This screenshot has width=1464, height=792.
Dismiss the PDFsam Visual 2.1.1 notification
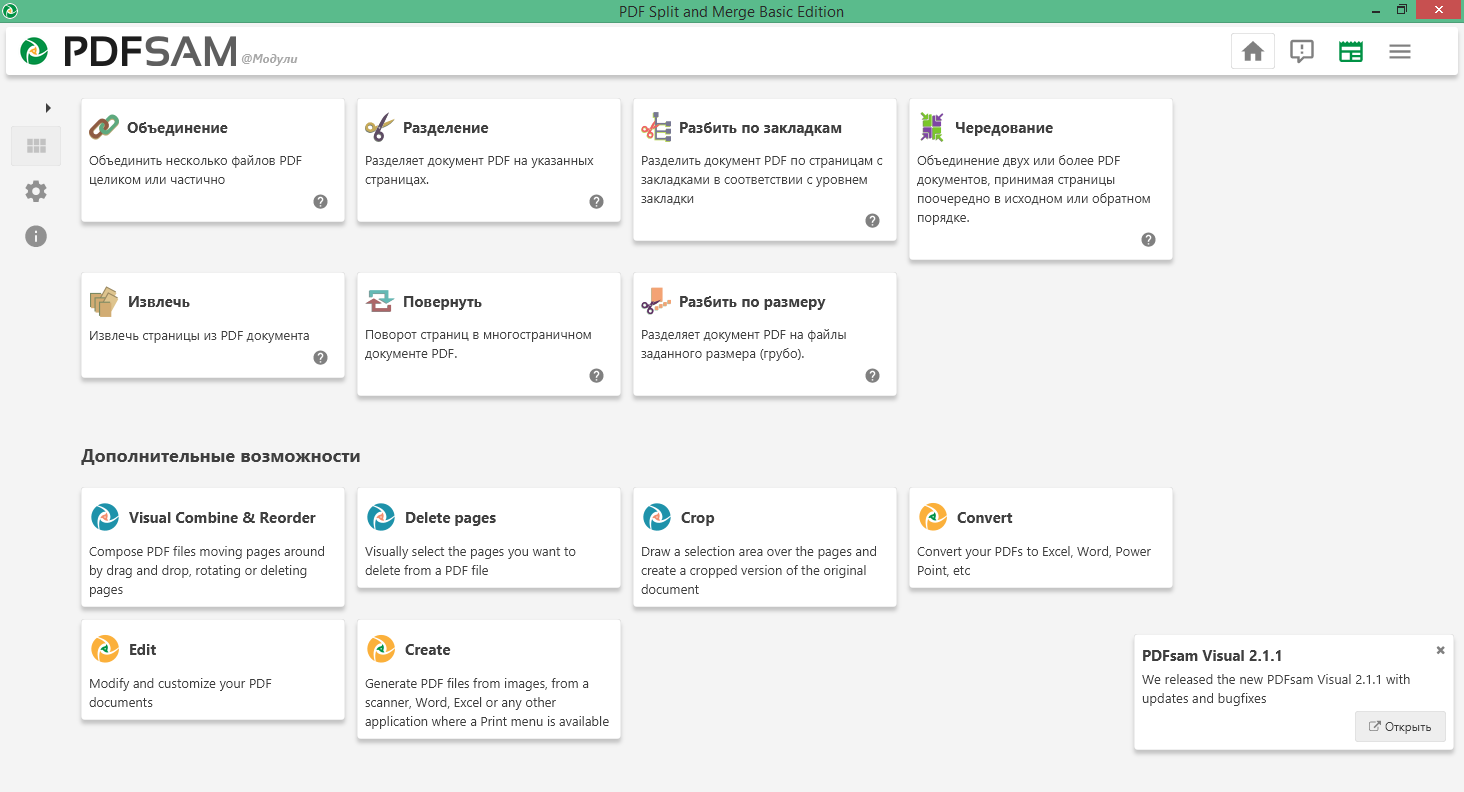(x=1441, y=650)
